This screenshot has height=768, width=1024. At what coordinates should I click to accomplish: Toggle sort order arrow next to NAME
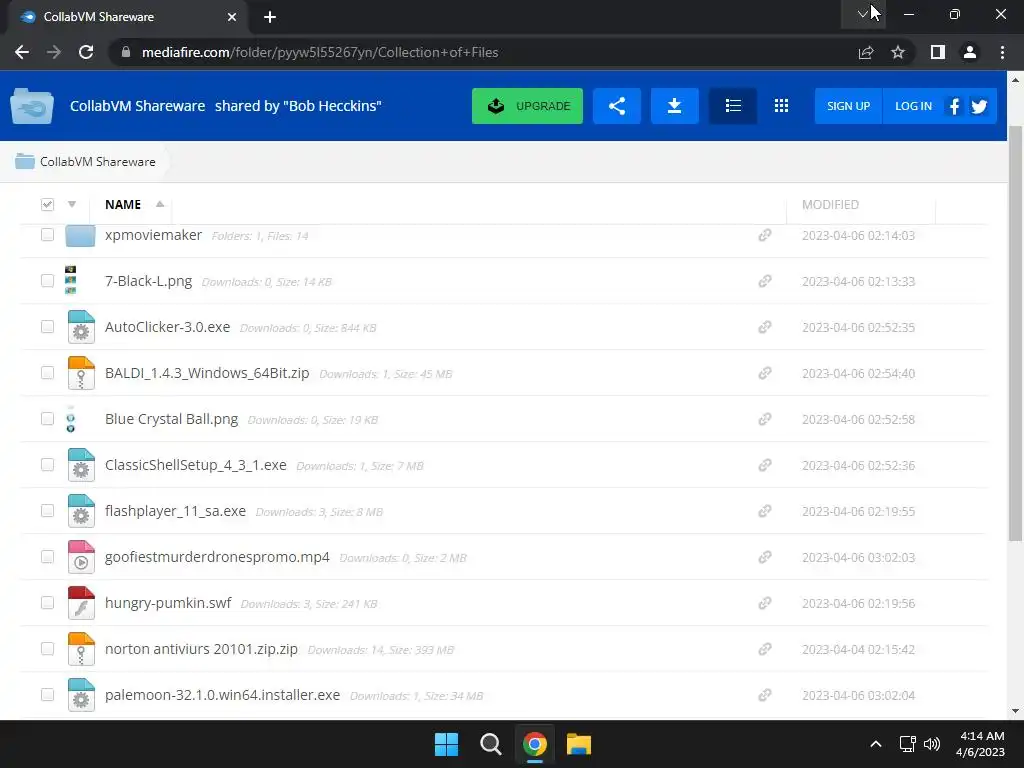(x=159, y=204)
